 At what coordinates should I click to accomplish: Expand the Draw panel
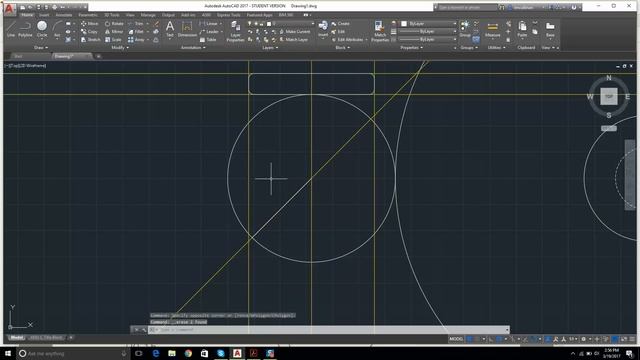tap(40, 48)
